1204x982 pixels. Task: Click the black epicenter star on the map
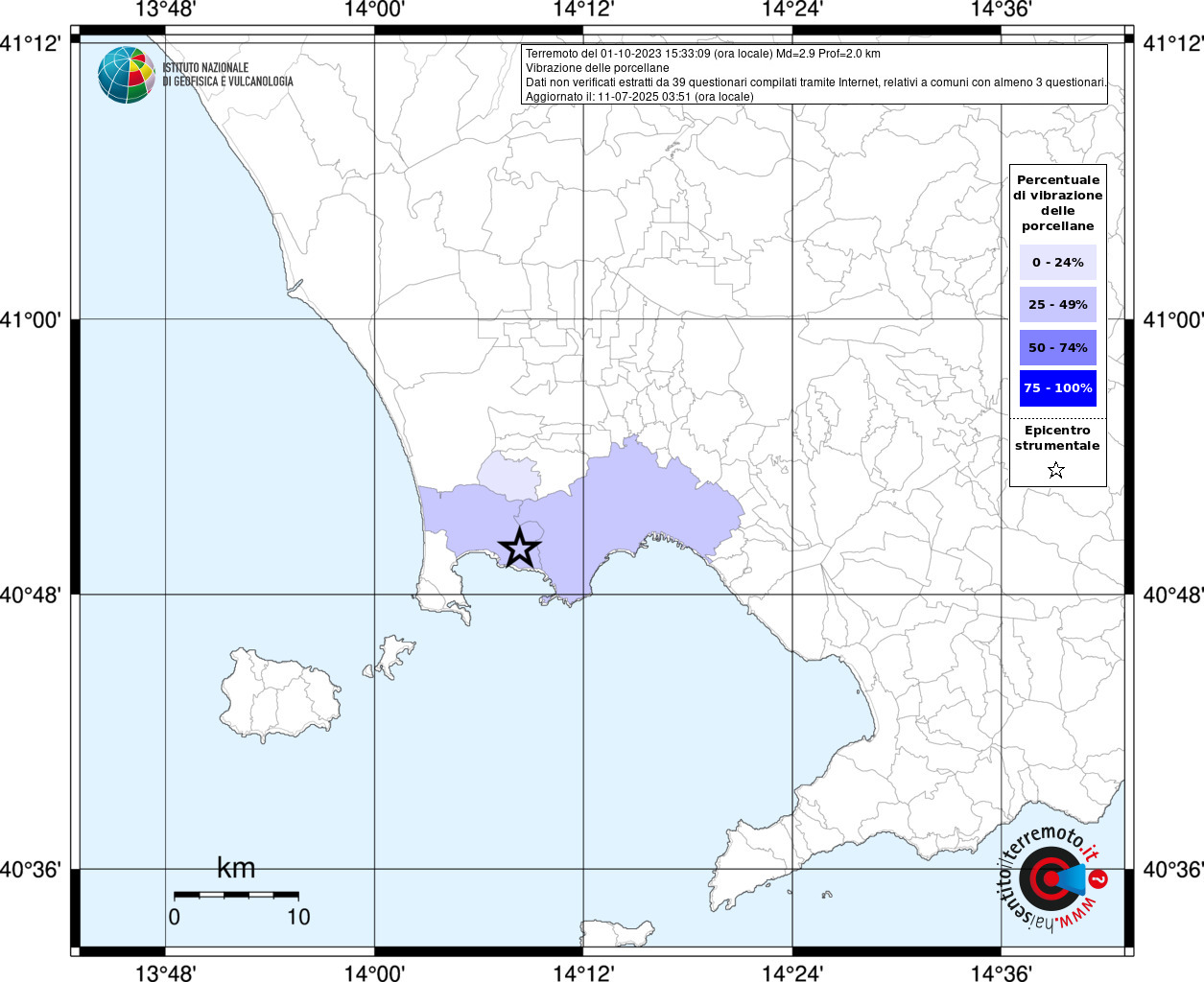point(519,548)
